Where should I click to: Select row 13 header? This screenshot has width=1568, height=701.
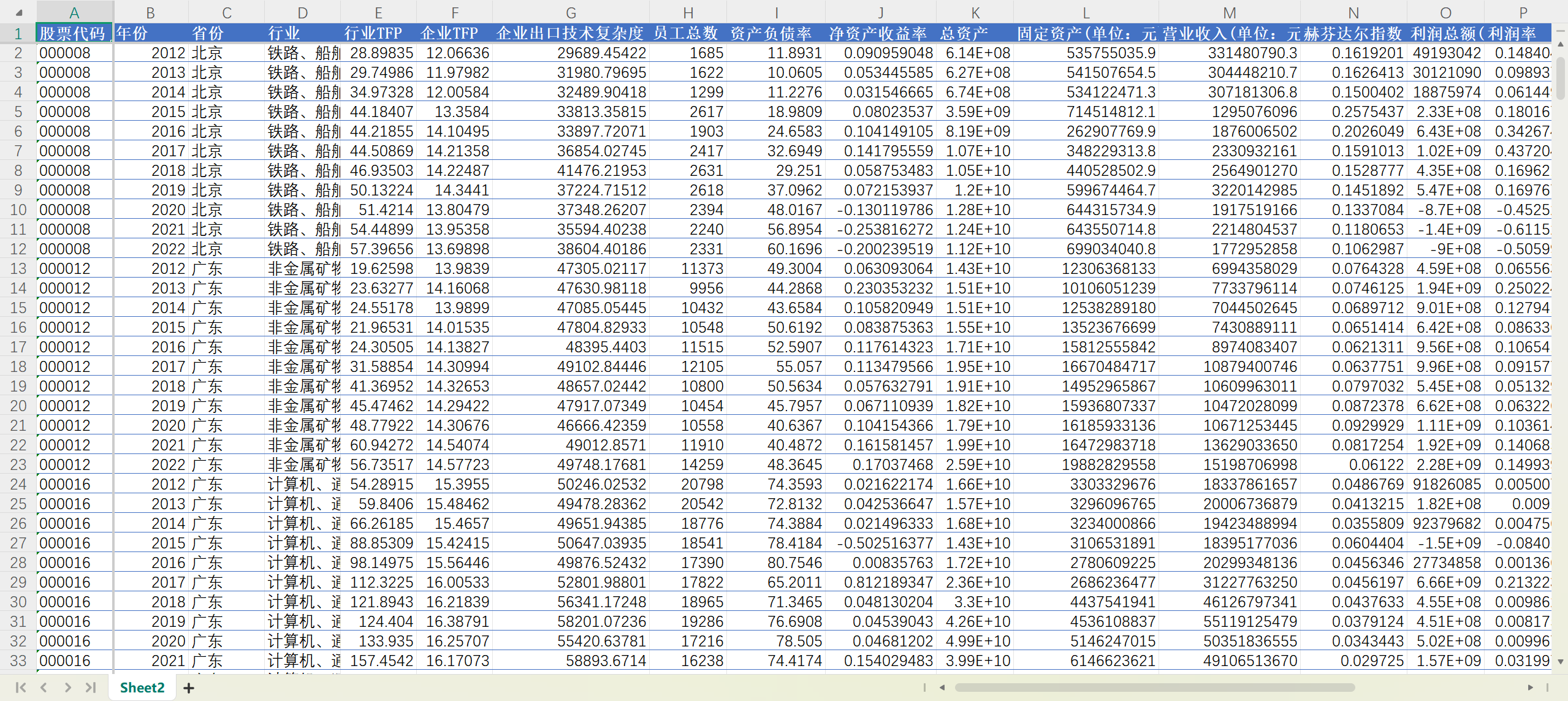[x=18, y=268]
